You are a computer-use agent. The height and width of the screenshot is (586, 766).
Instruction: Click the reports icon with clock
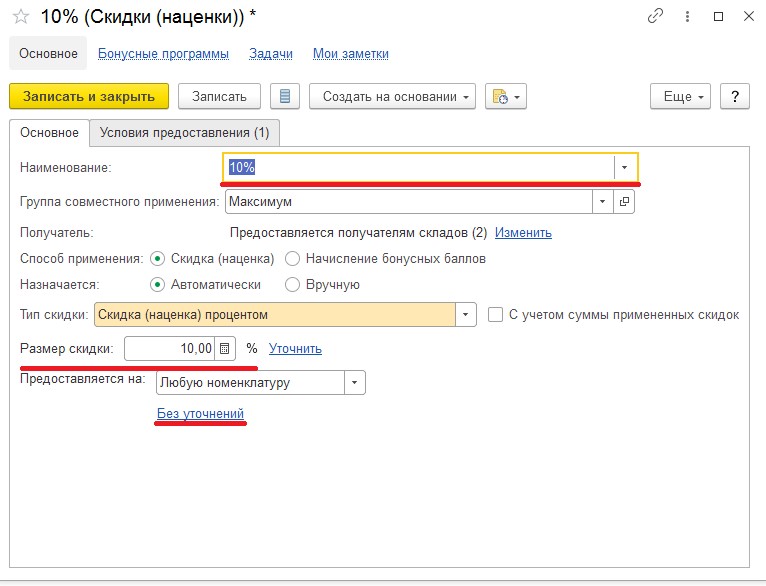505,96
